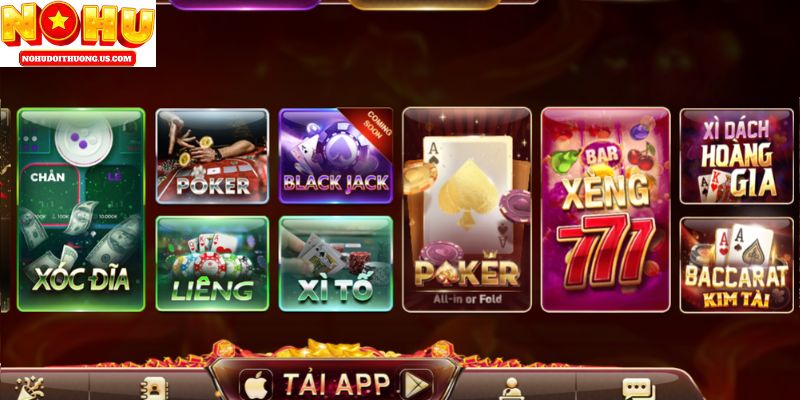The image size is (800, 400).
Task: Visit the nohudoithuong.us.com link
Action: coord(78,59)
